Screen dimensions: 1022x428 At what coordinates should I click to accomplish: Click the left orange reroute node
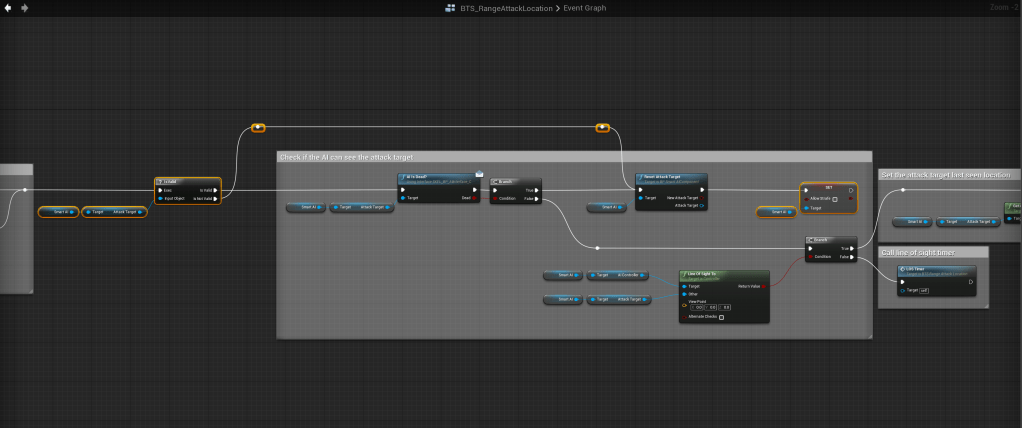point(258,128)
